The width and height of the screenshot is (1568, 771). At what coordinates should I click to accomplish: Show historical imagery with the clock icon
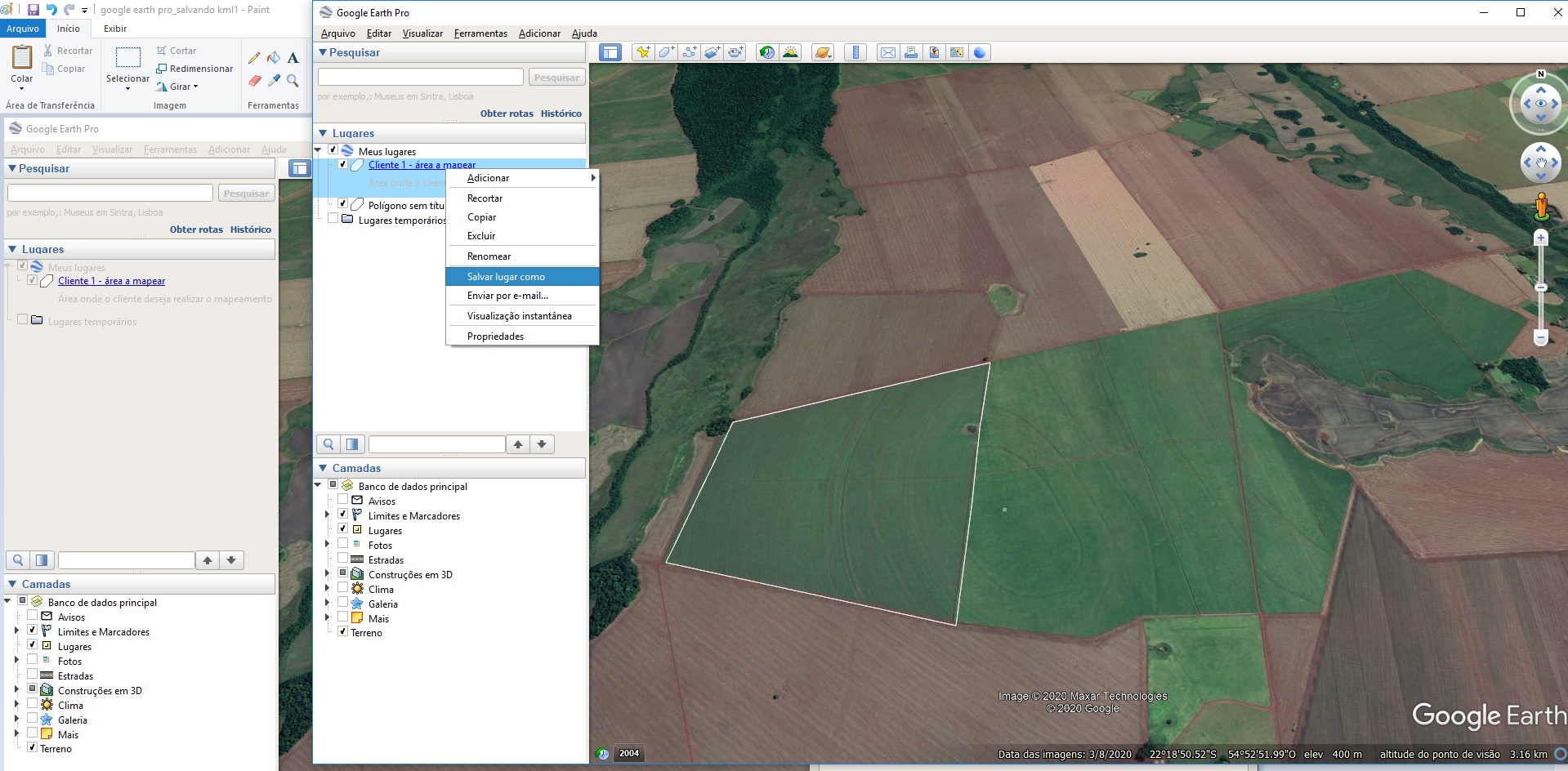click(766, 52)
